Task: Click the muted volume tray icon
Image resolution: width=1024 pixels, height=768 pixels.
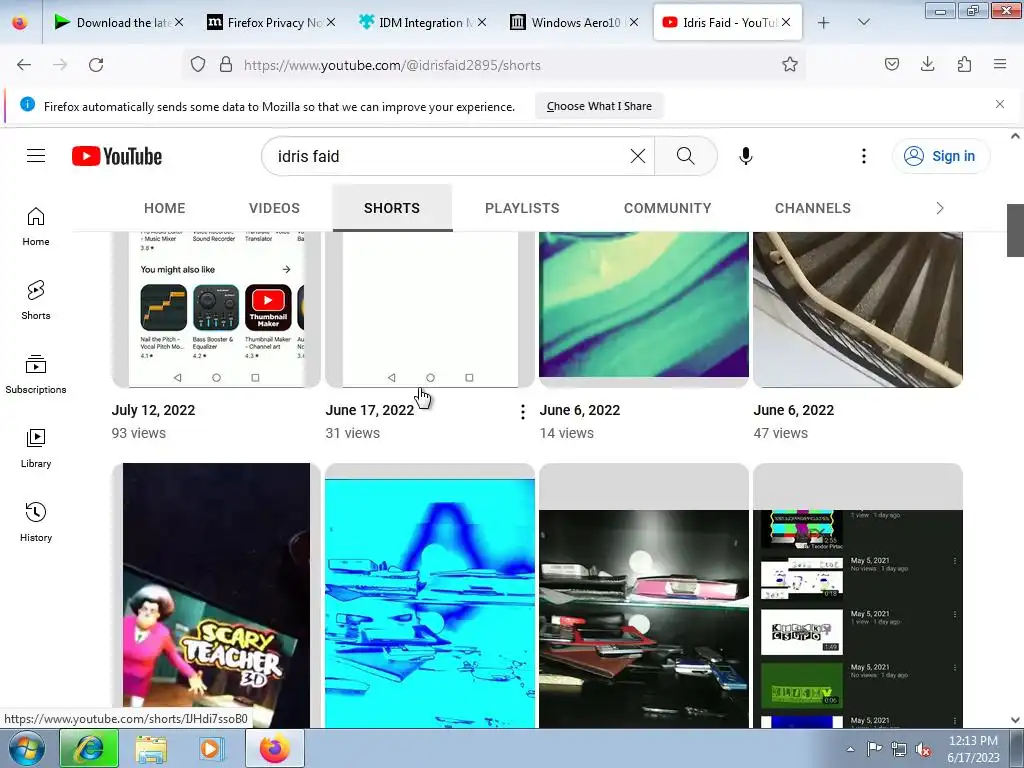Action: (923, 750)
